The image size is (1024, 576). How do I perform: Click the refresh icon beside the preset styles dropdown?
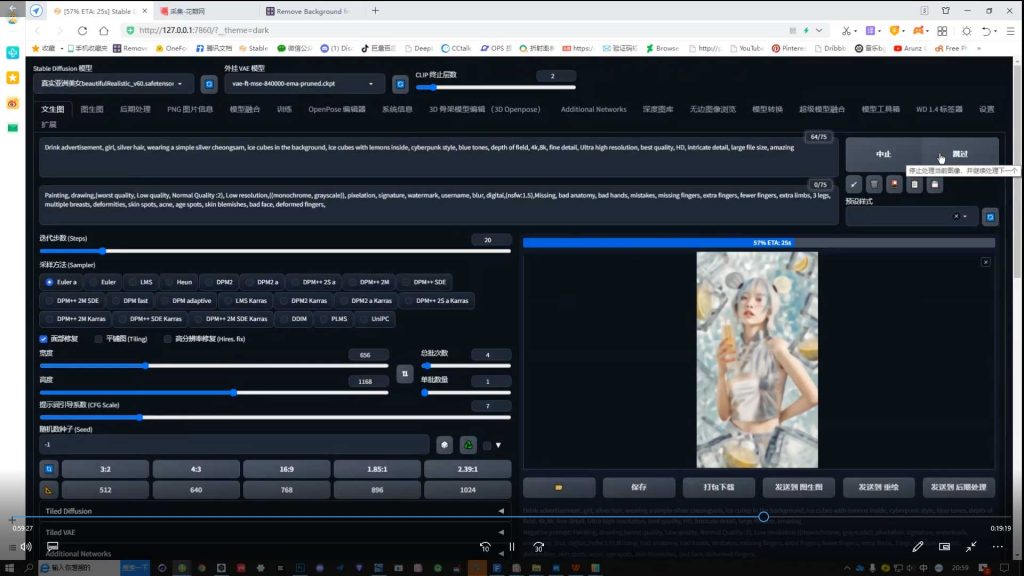[990, 216]
